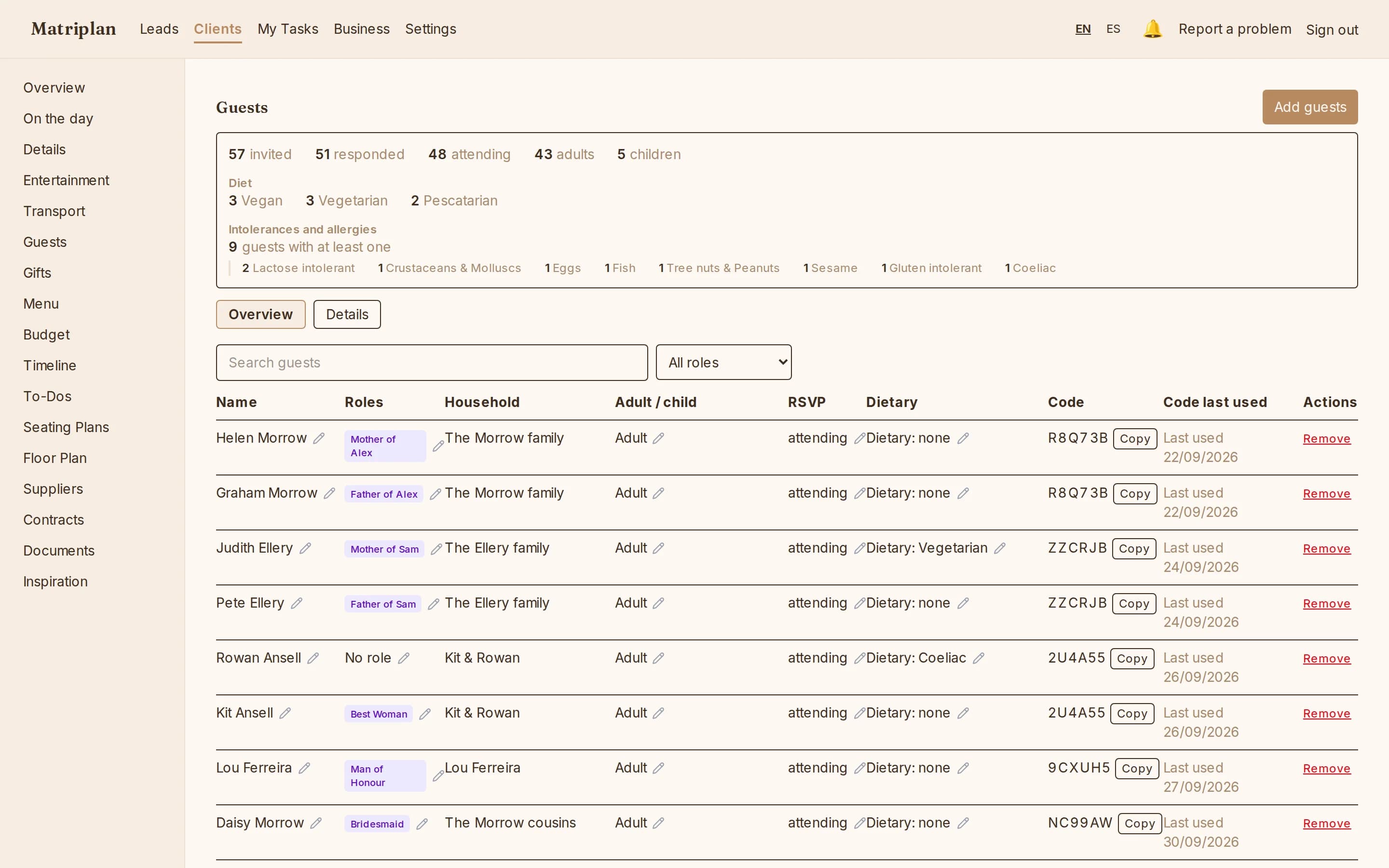Edit Judith Ellery's Mother of Sam role pencil
The width and height of the screenshot is (1389, 868).
(436, 549)
